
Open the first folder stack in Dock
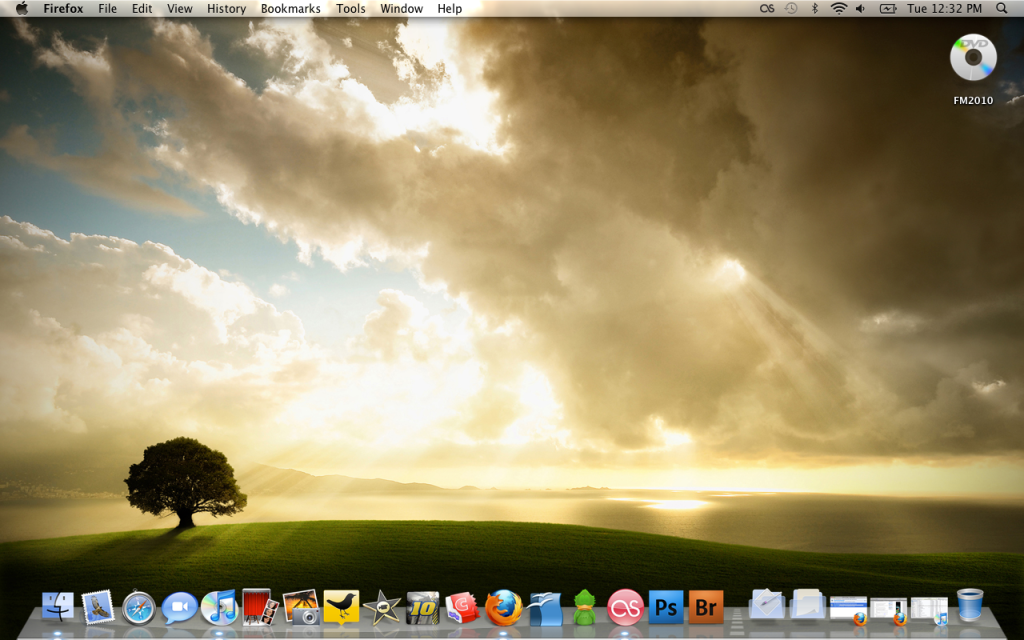(767, 604)
